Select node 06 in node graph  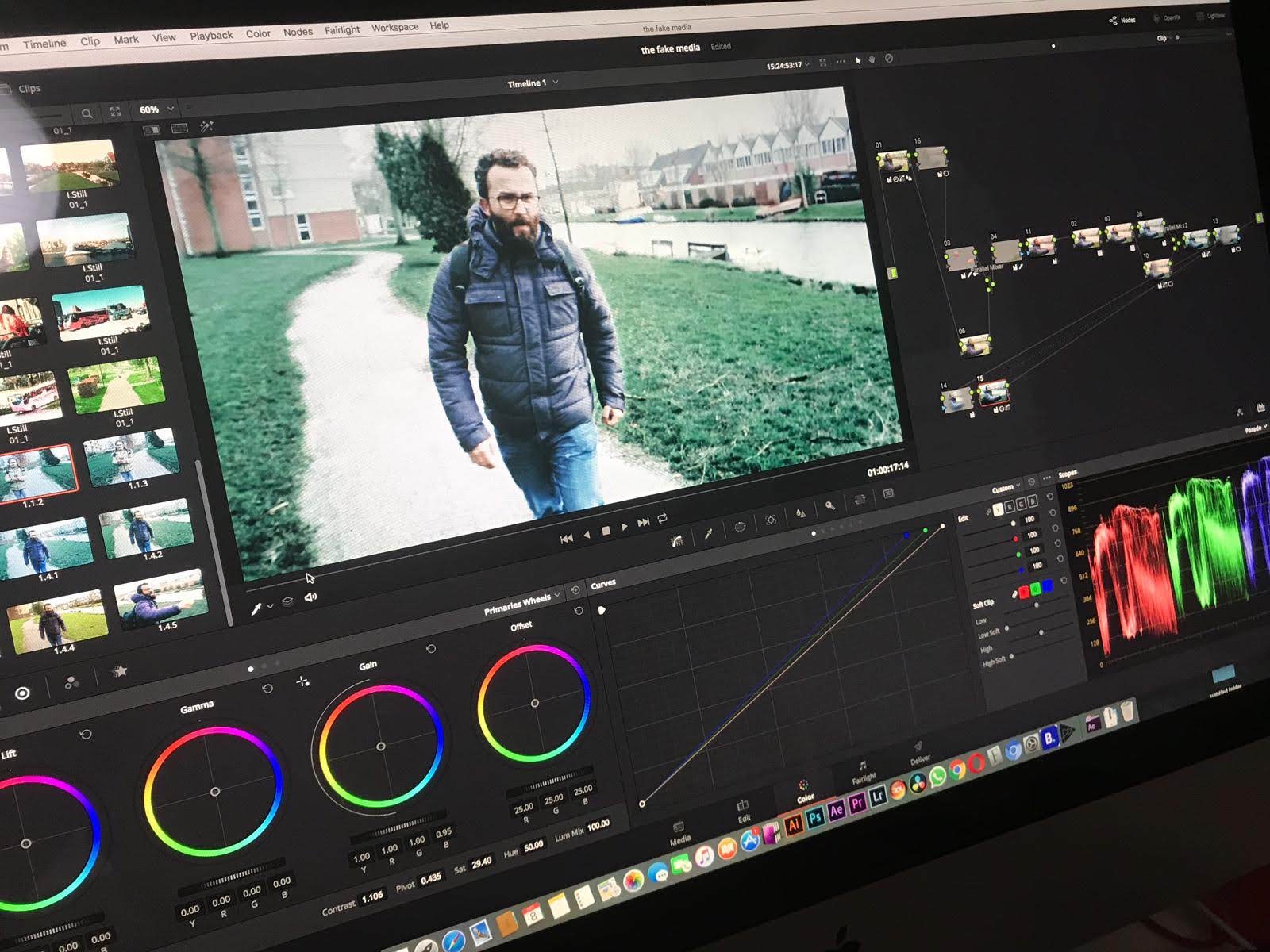tap(975, 346)
